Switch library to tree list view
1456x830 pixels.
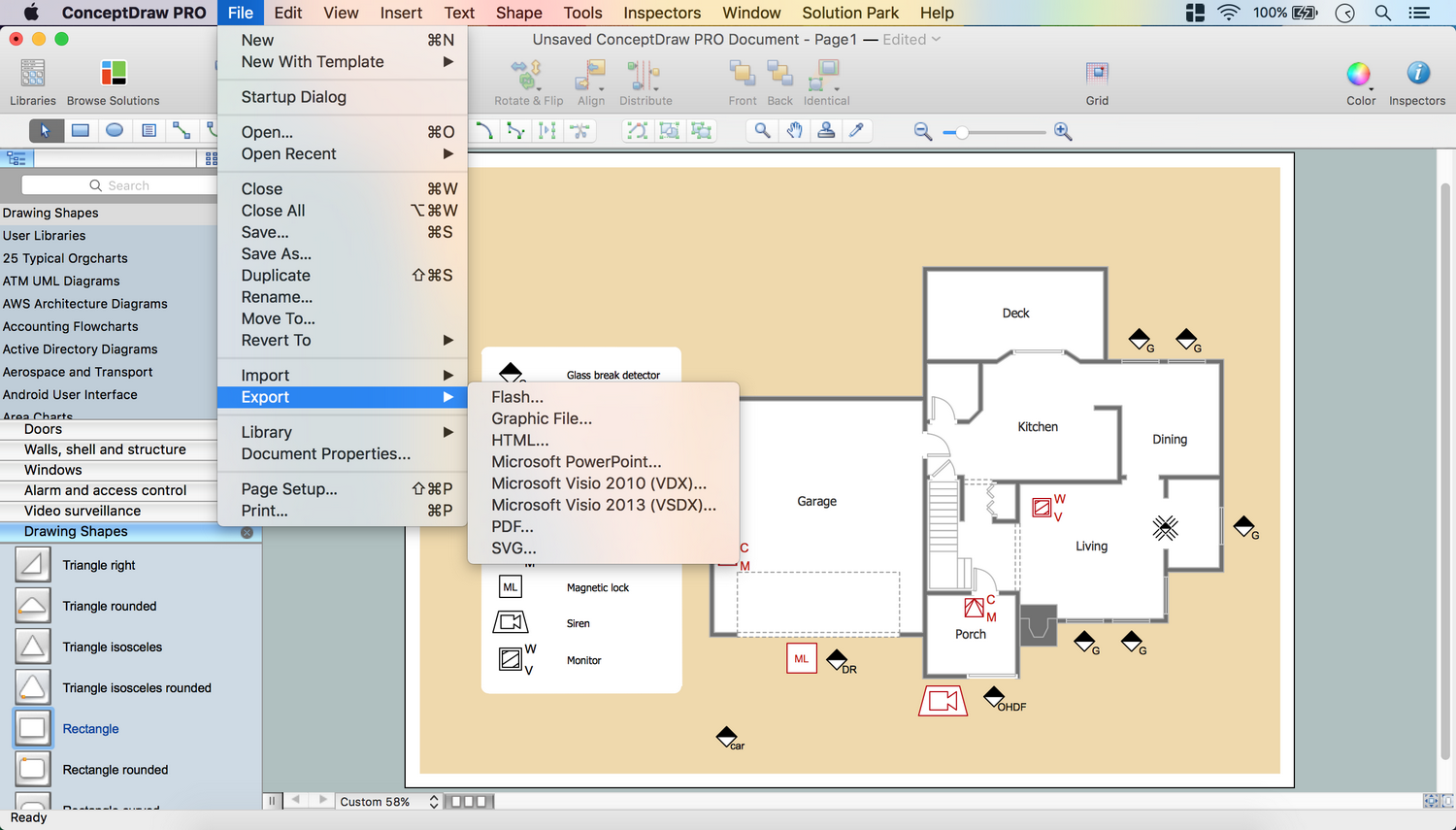pyautogui.click(x=17, y=158)
